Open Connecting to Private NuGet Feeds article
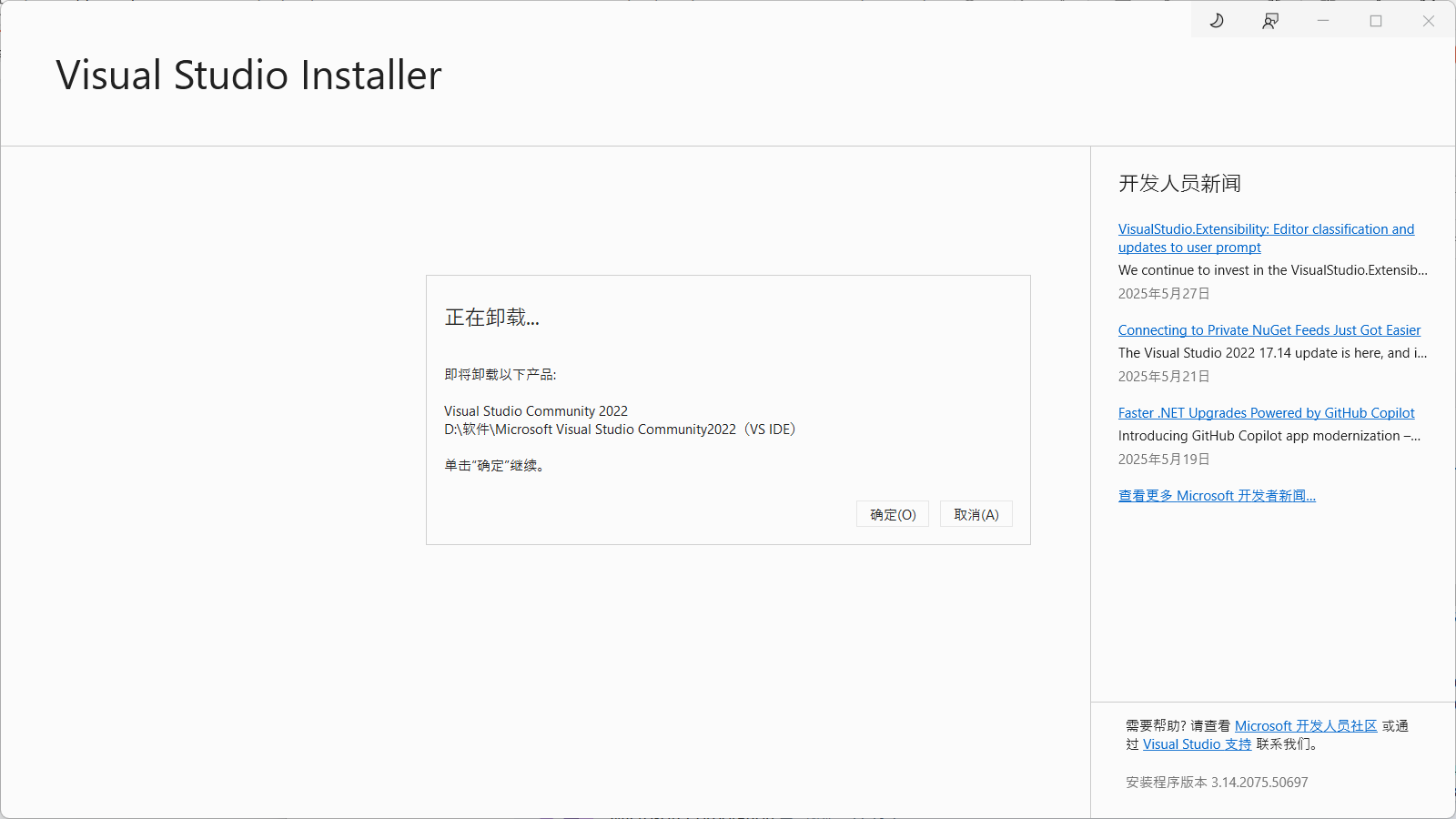 1269,330
